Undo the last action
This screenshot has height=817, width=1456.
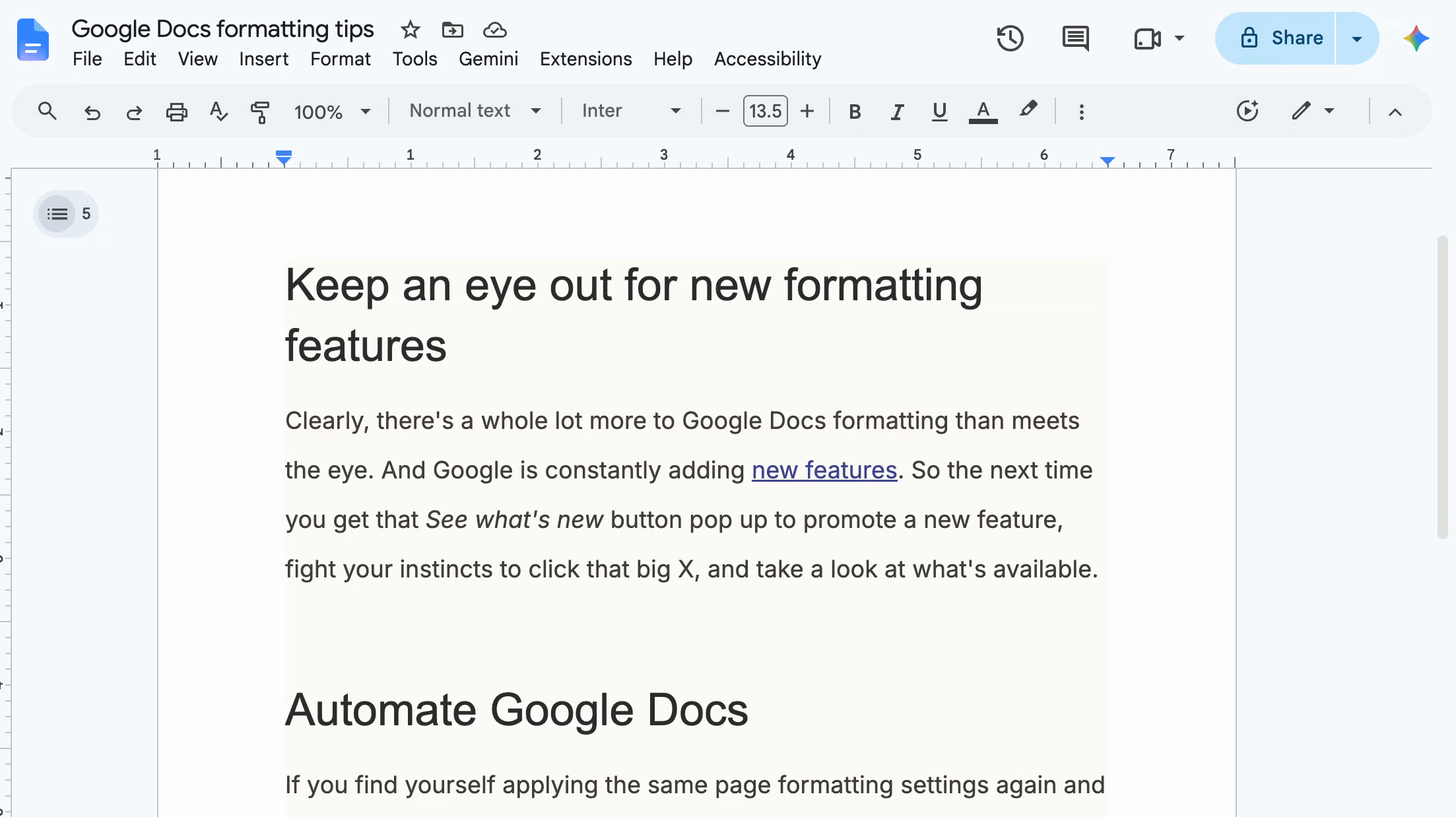coord(92,112)
